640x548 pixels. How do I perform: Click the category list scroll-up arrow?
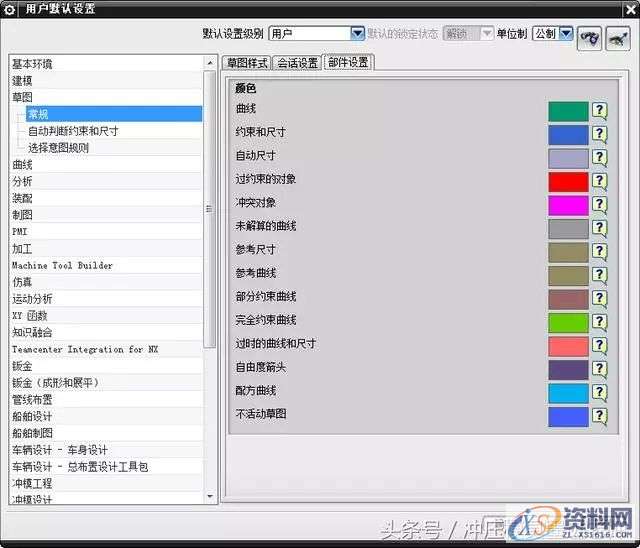pyautogui.click(x=210, y=63)
